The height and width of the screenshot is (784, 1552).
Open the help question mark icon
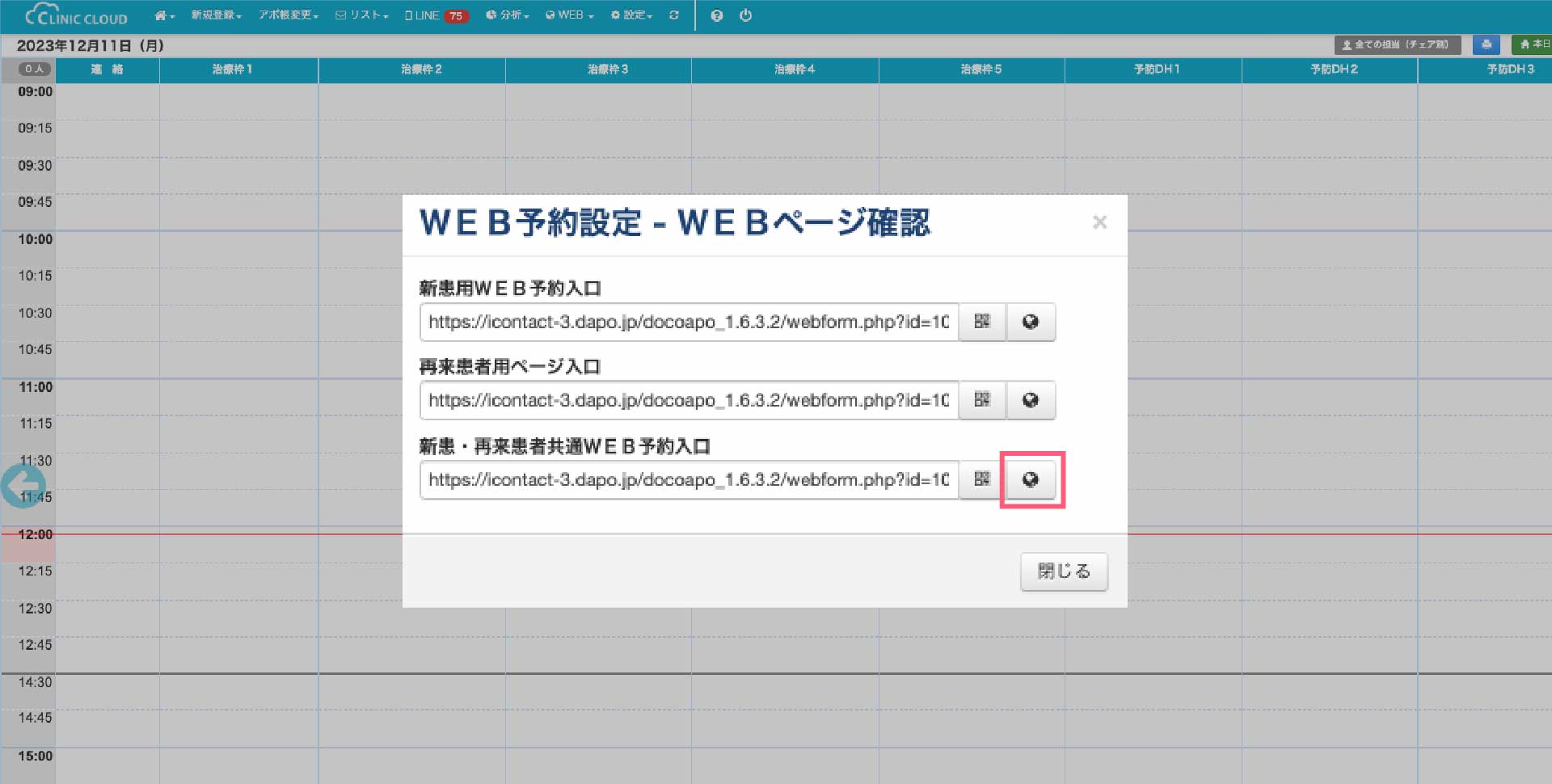coord(717,15)
